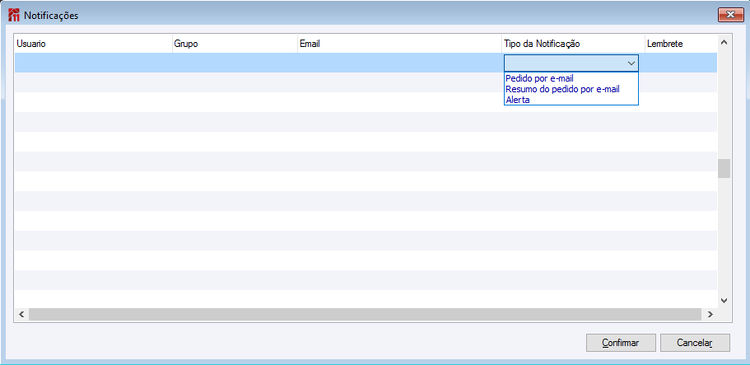Click the Grupo column header
Image resolution: width=750 pixels, height=365 pixels.
[235, 44]
